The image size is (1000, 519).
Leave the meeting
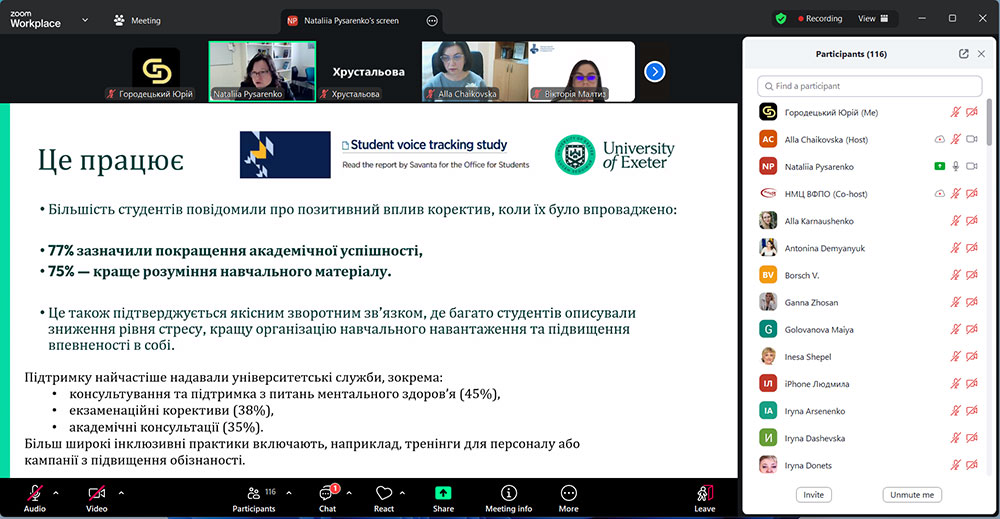pos(705,496)
